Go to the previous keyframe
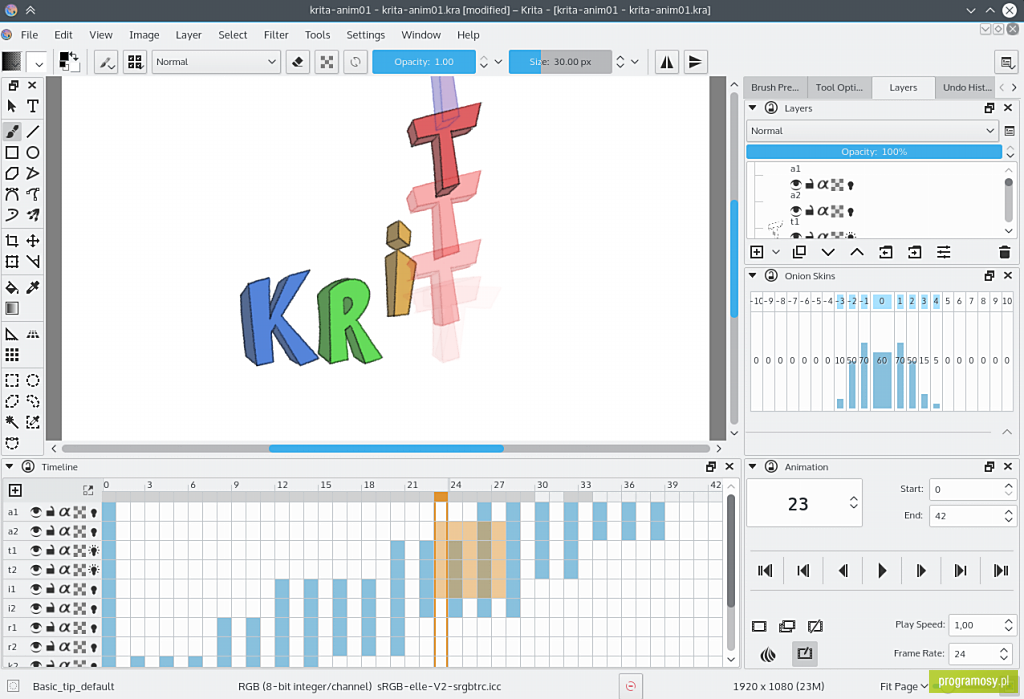The image size is (1024, 699). (x=803, y=571)
